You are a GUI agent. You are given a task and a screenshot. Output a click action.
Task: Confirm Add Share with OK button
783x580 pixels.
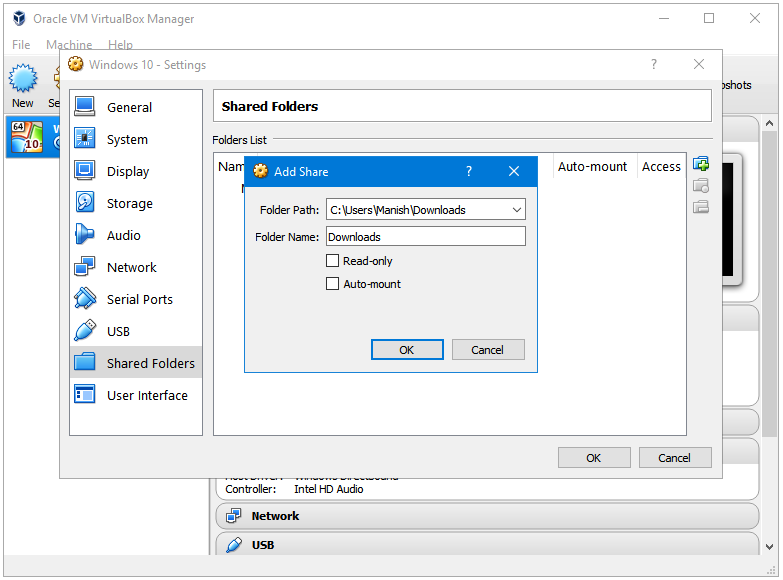click(x=406, y=350)
